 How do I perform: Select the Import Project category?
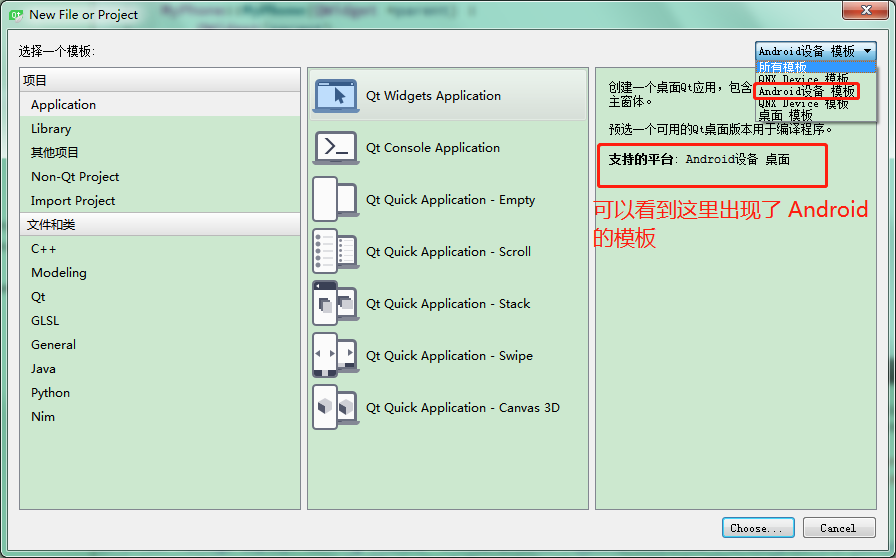(160, 201)
